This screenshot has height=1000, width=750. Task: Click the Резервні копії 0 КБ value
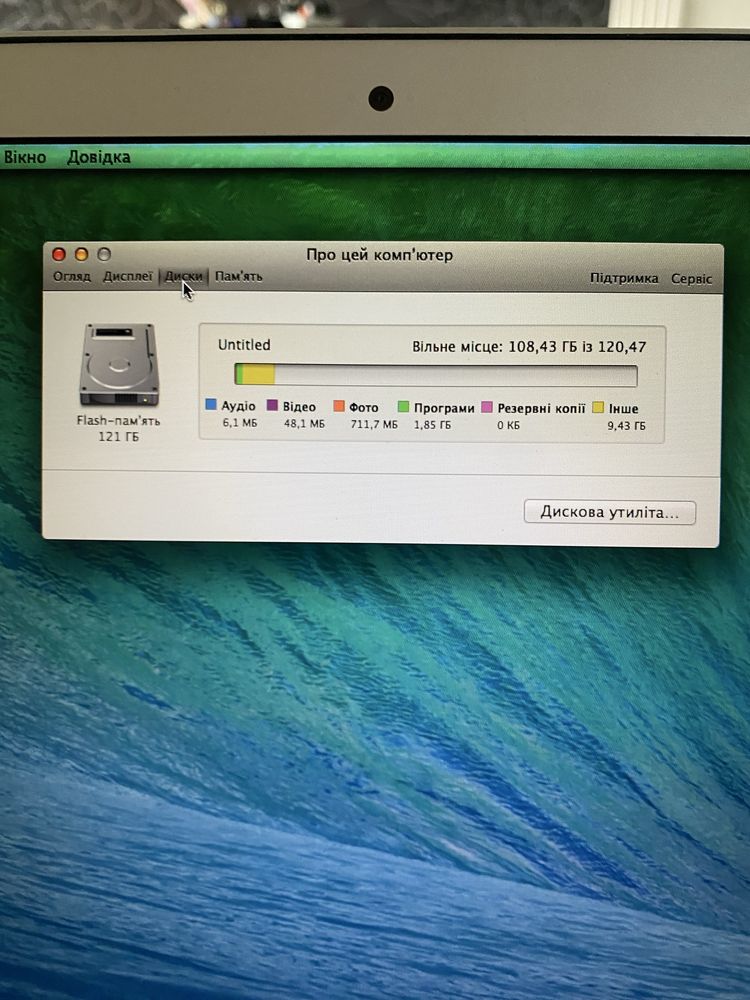tap(508, 425)
